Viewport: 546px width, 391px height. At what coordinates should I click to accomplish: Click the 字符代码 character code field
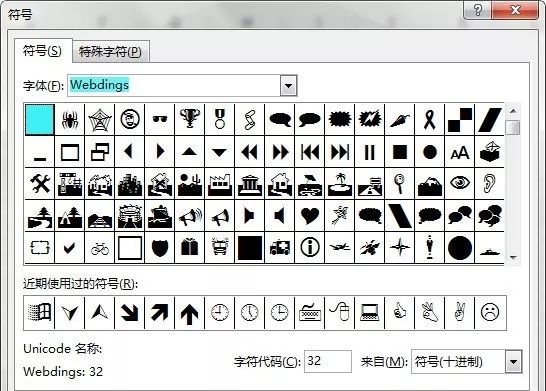tap(328, 361)
